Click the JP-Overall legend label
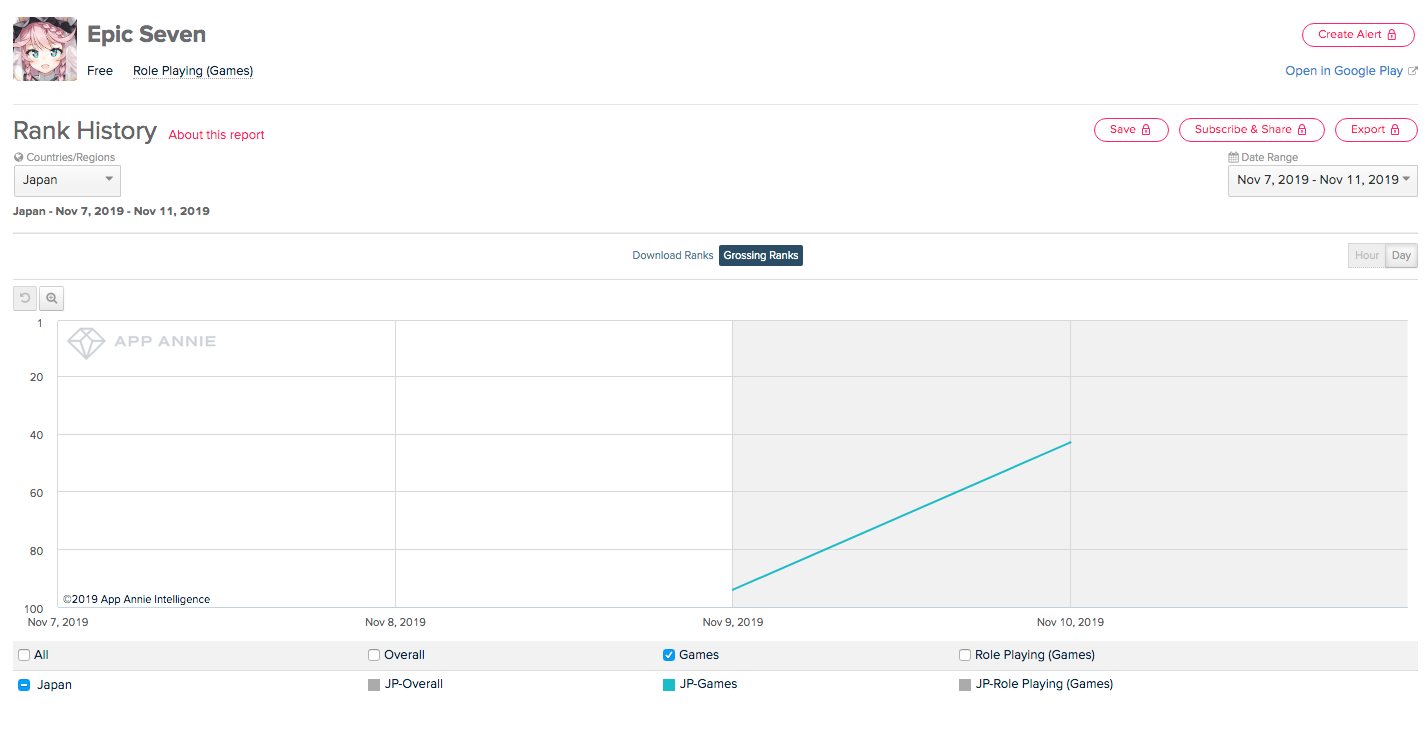1427x735 pixels. 414,685
